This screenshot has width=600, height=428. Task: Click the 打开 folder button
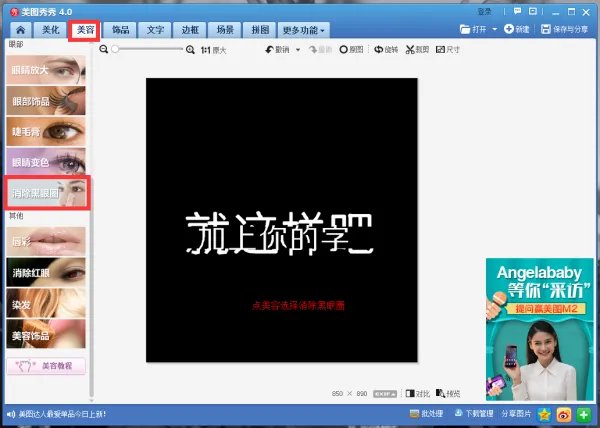473,29
